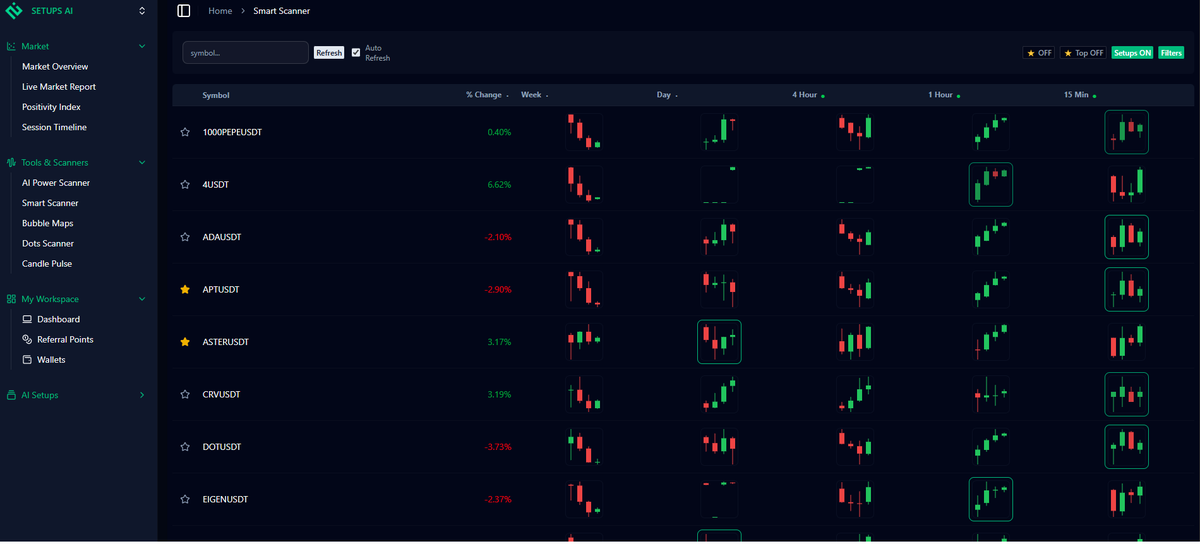1200x546 pixels.
Task: Open Dots Scanner
Action: tap(48, 243)
